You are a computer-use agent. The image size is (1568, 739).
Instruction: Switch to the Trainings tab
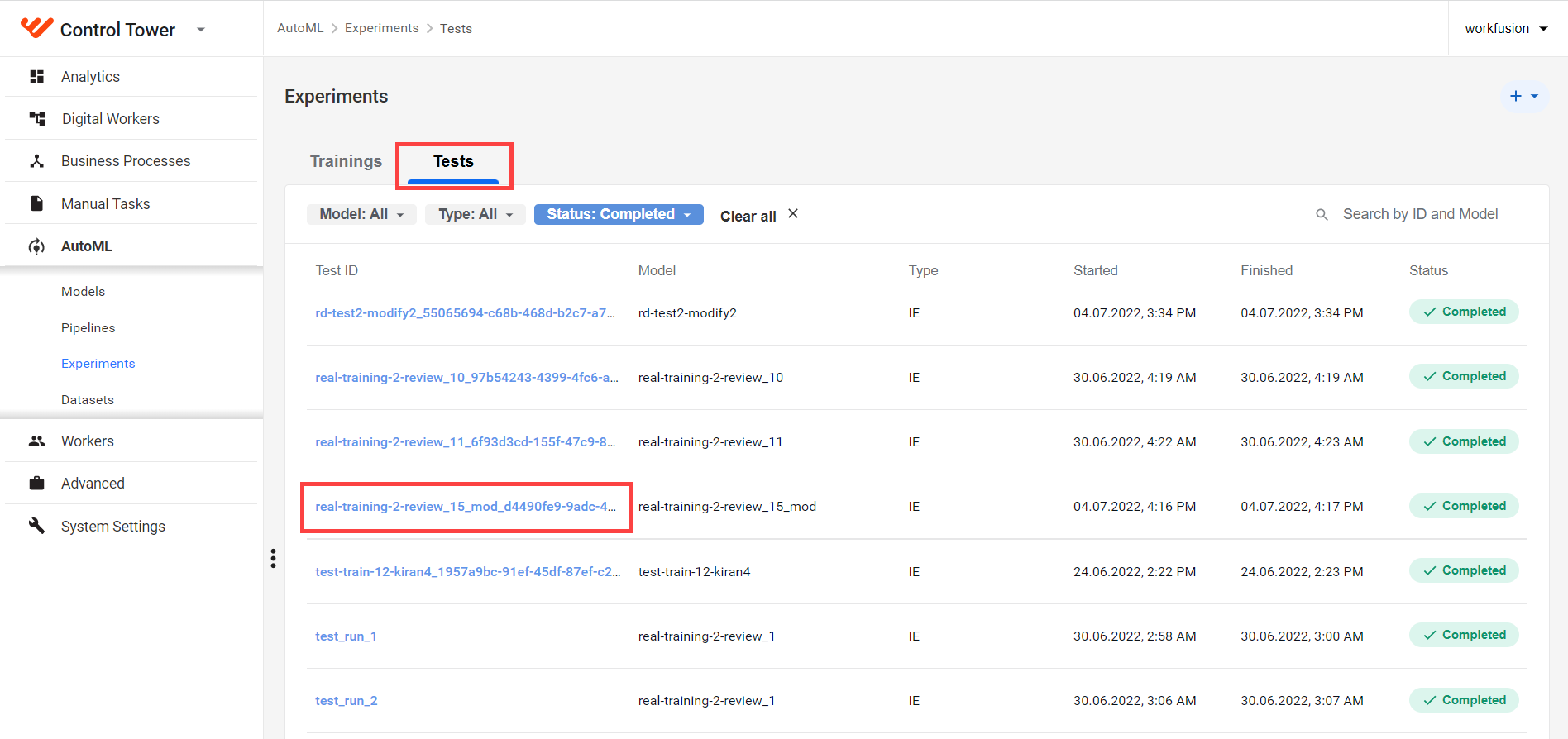[x=346, y=161]
